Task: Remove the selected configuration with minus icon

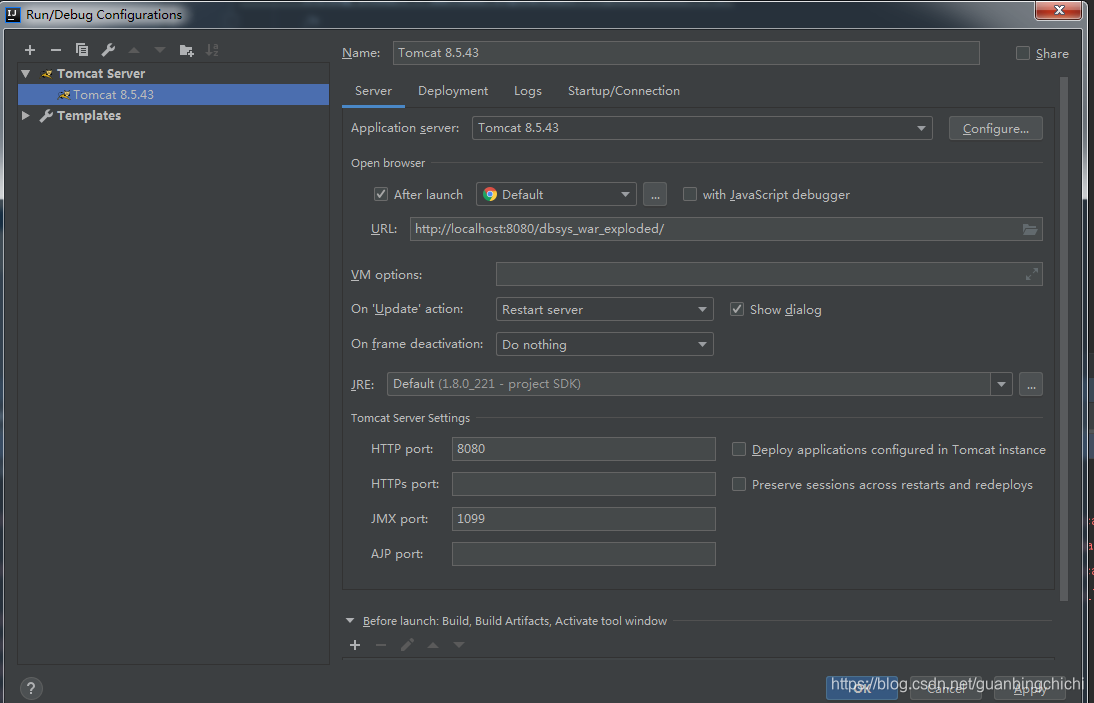Action: click(56, 50)
